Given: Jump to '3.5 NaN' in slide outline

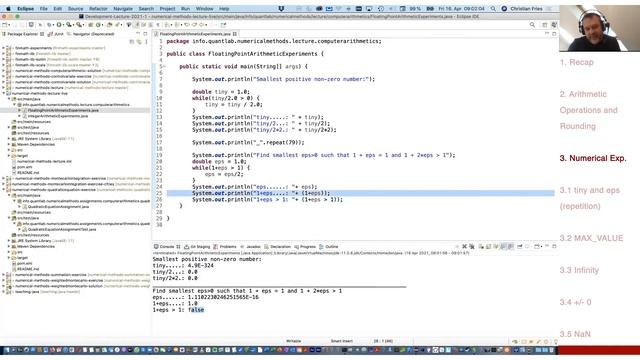Looking at the screenshot, I should pos(575,334).
